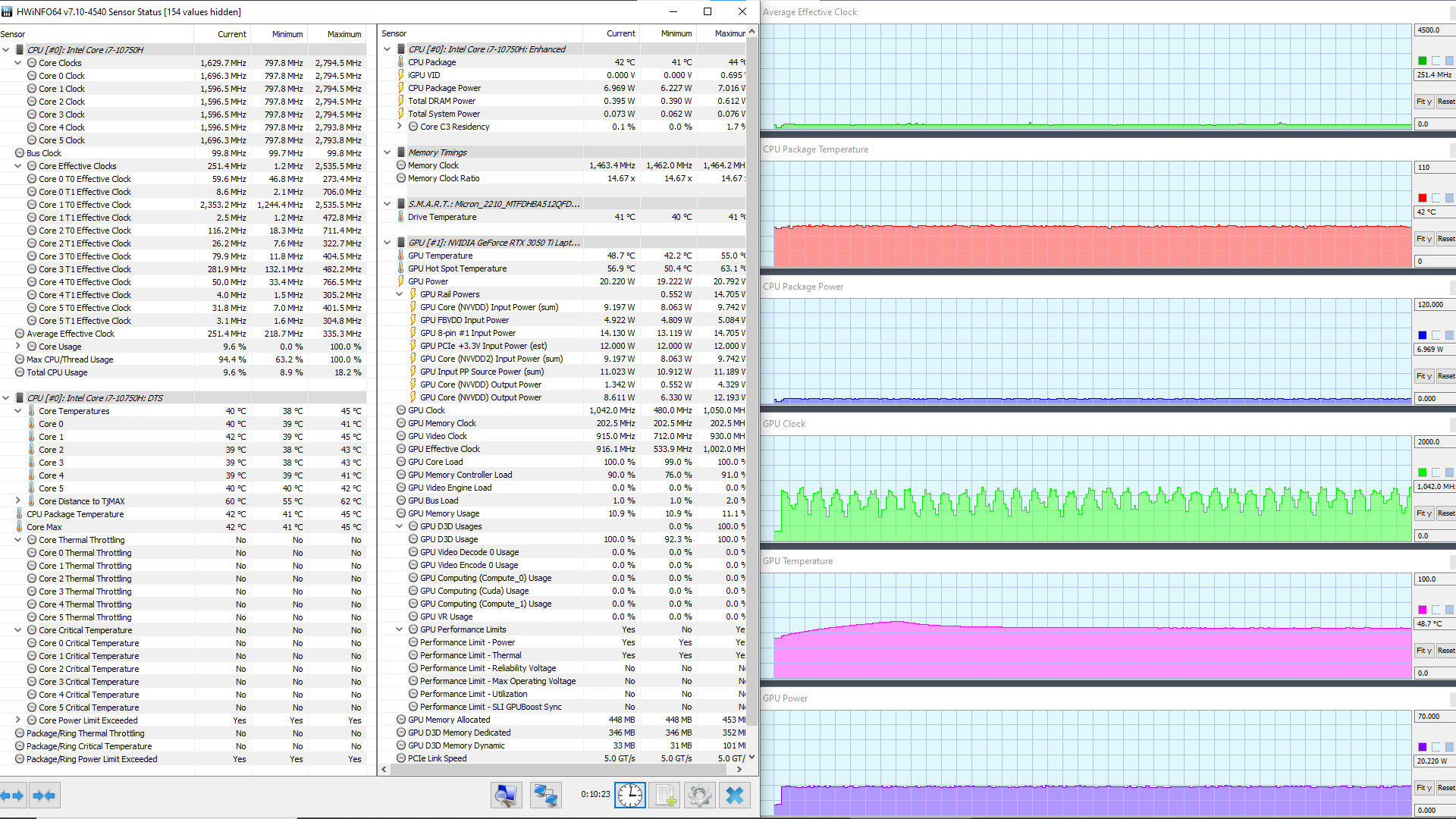Collapse the Core Clocks tree node
This screenshot has height=819, width=1456.
(x=18, y=63)
